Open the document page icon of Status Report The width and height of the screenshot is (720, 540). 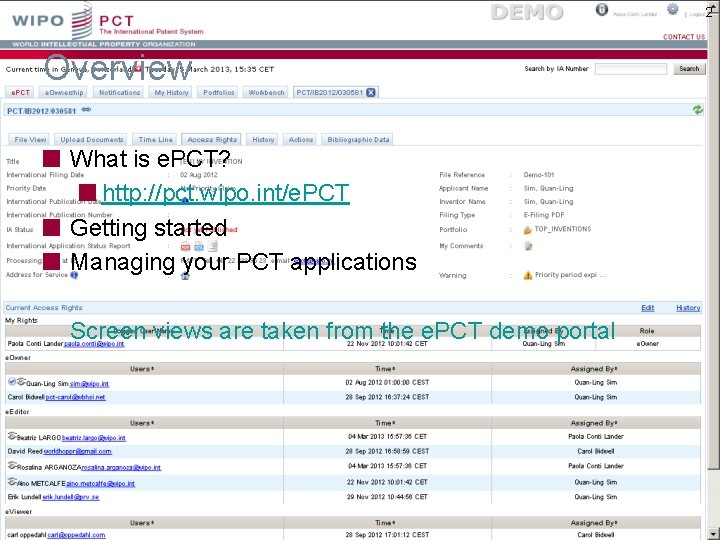pos(213,246)
